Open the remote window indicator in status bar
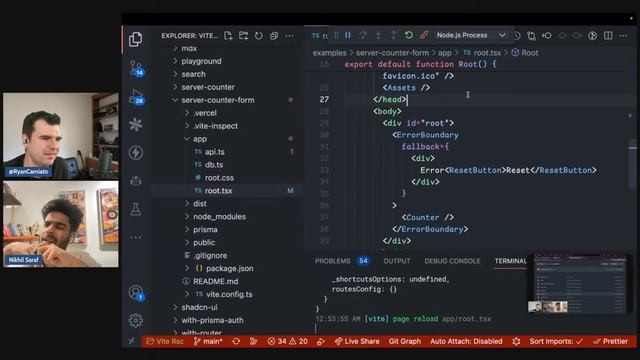This screenshot has height=360, width=640. point(131,341)
